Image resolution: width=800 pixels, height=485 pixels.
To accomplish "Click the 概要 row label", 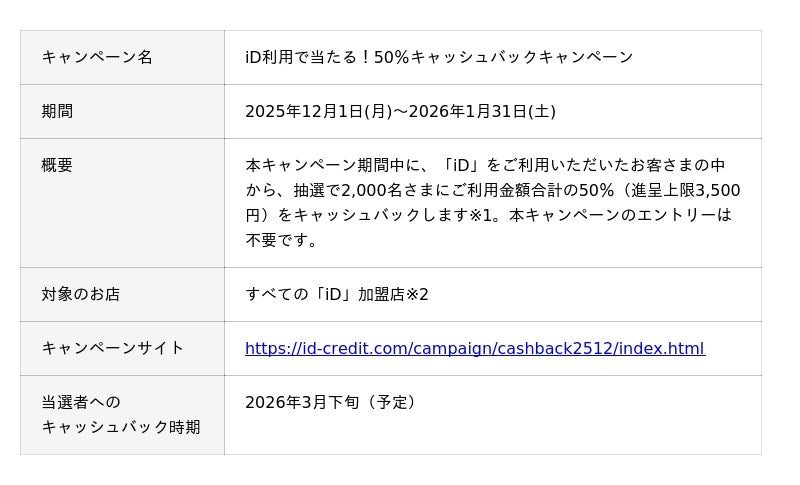I will tap(57, 165).
